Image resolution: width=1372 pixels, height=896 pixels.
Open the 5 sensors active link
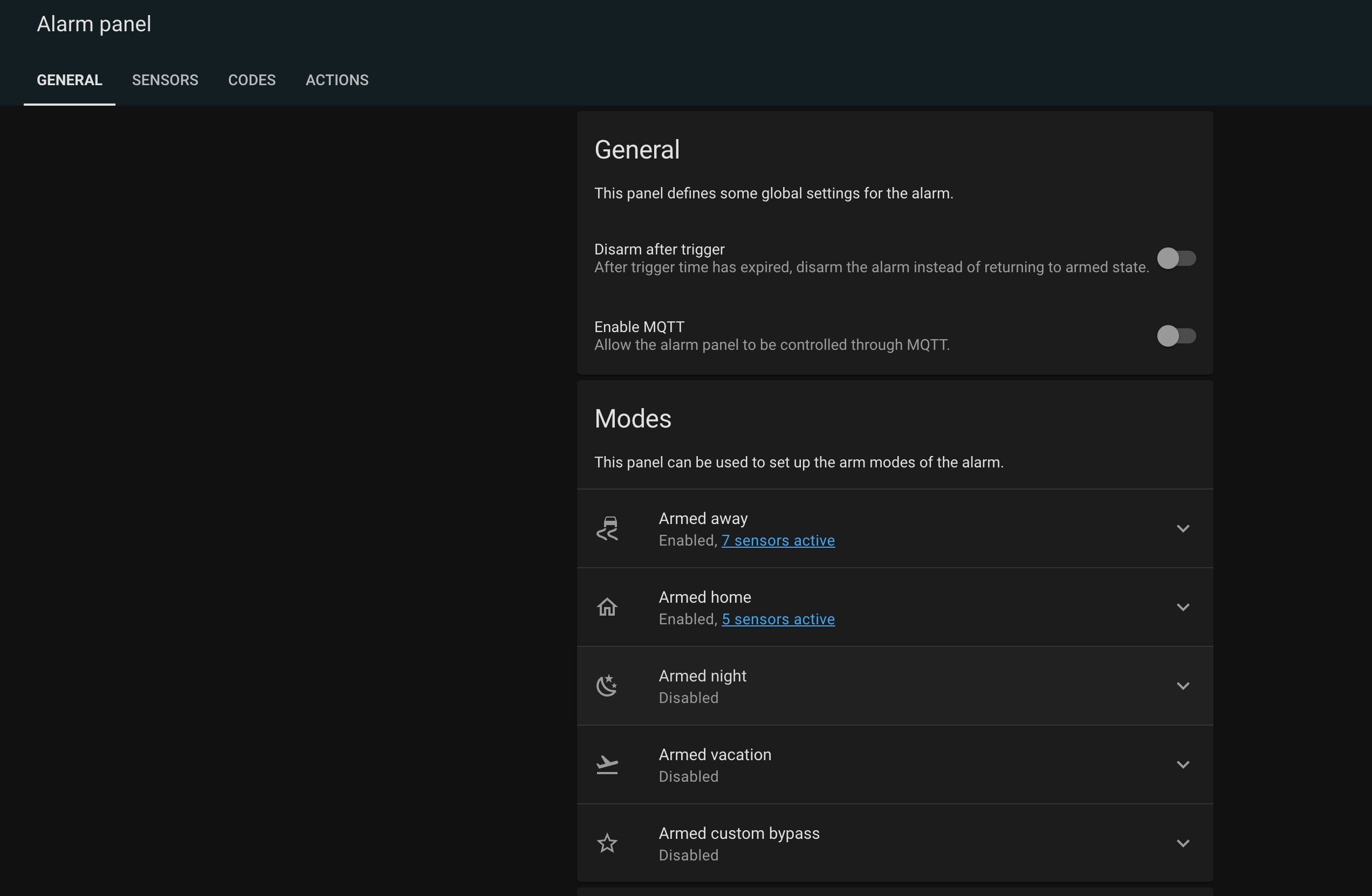(x=778, y=619)
